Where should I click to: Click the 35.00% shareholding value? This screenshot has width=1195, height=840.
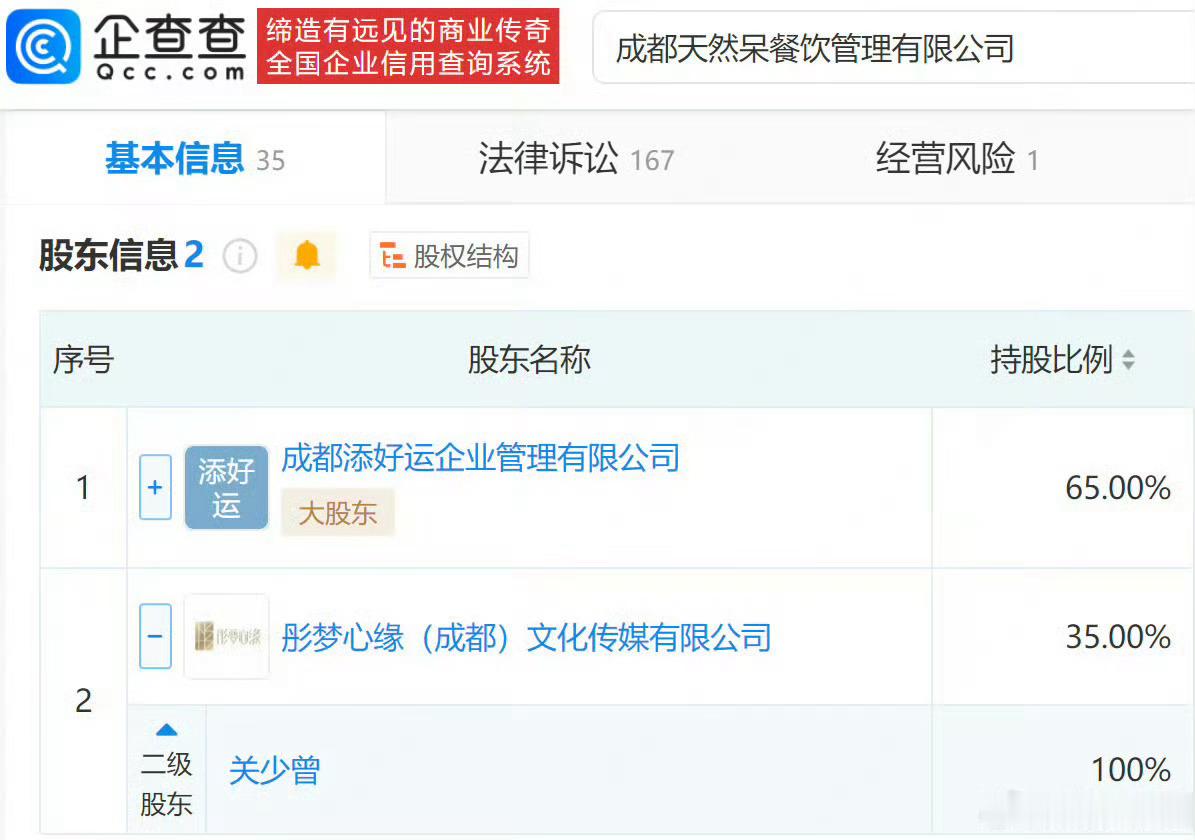[1118, 636]
